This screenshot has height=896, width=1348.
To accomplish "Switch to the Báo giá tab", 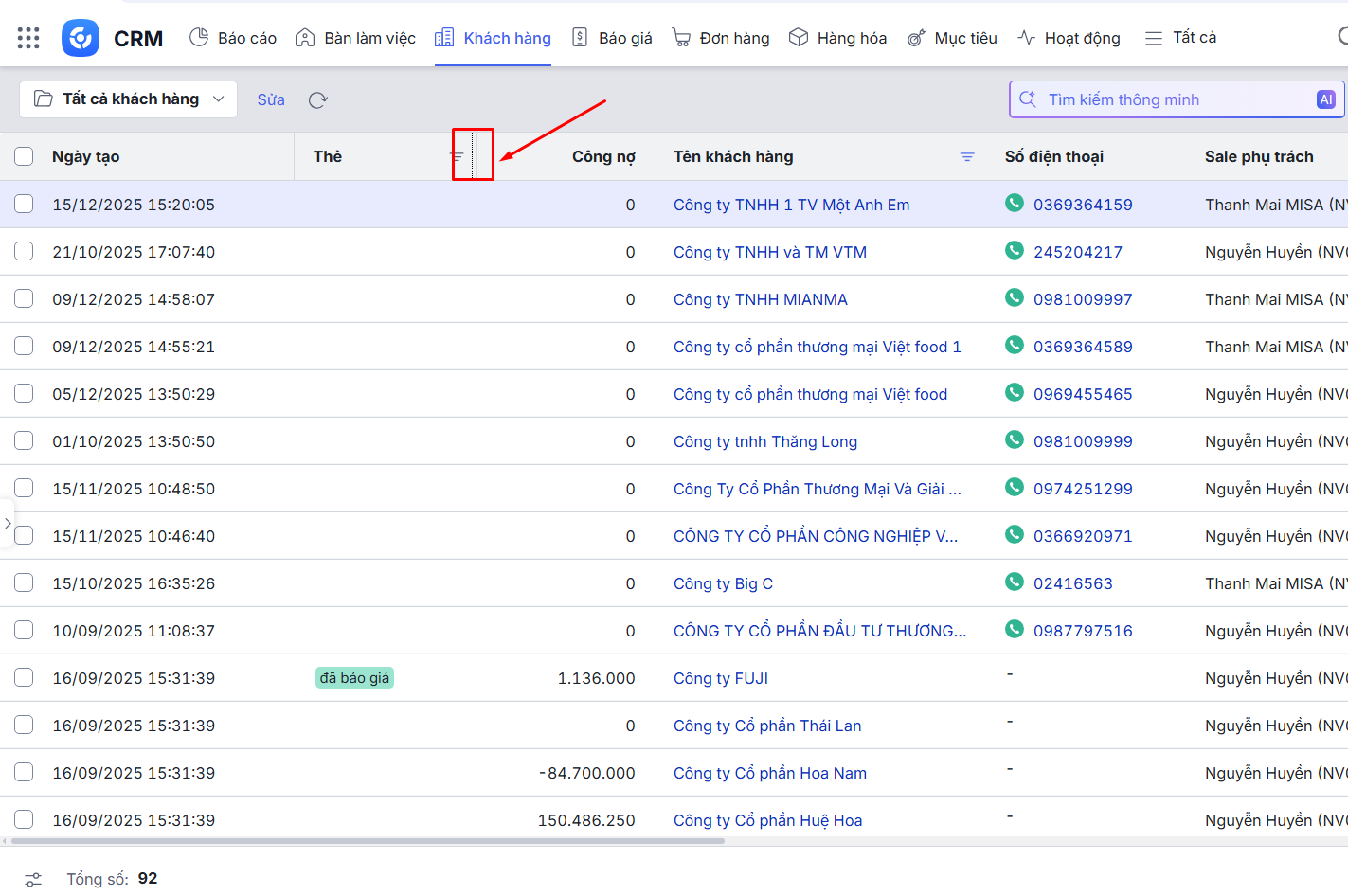I will pos(613,38).
